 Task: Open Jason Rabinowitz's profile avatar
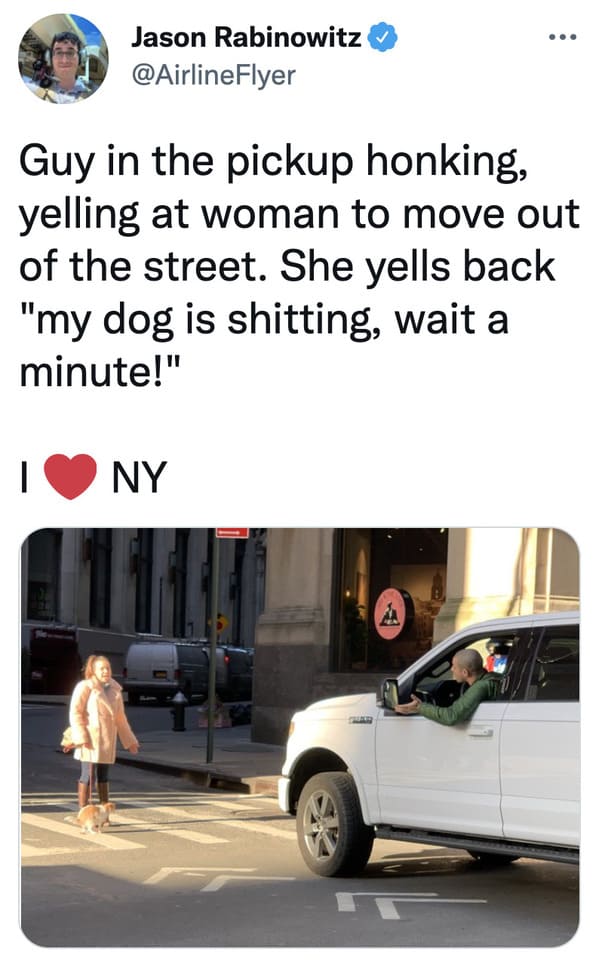(63, 59)
